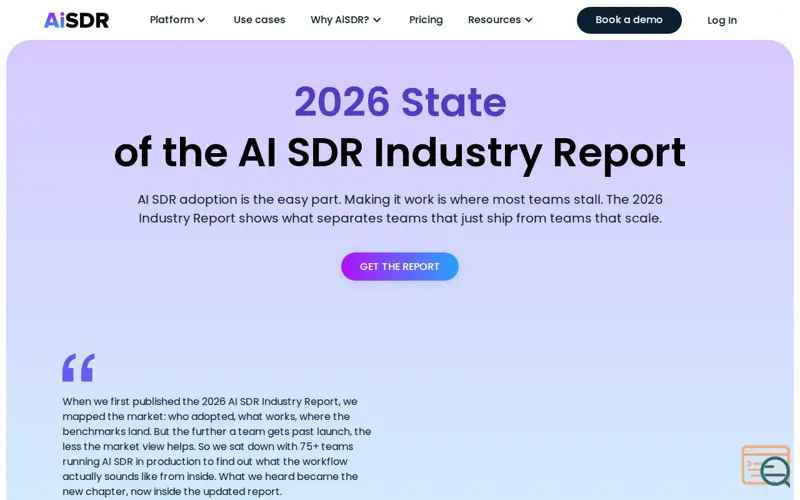The image size is (800, 500).
Task: Expand the Platform dropdown chevron
Action: coord(202,20)
